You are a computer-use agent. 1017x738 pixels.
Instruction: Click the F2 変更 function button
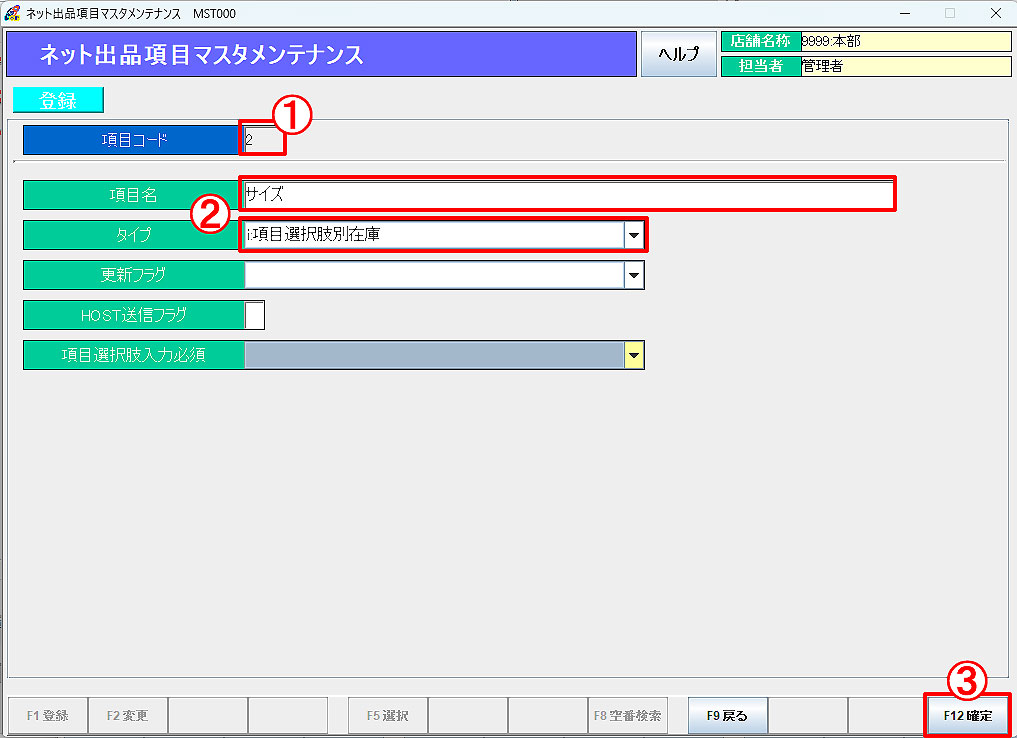pyautogui.click(x=128, y=715)
